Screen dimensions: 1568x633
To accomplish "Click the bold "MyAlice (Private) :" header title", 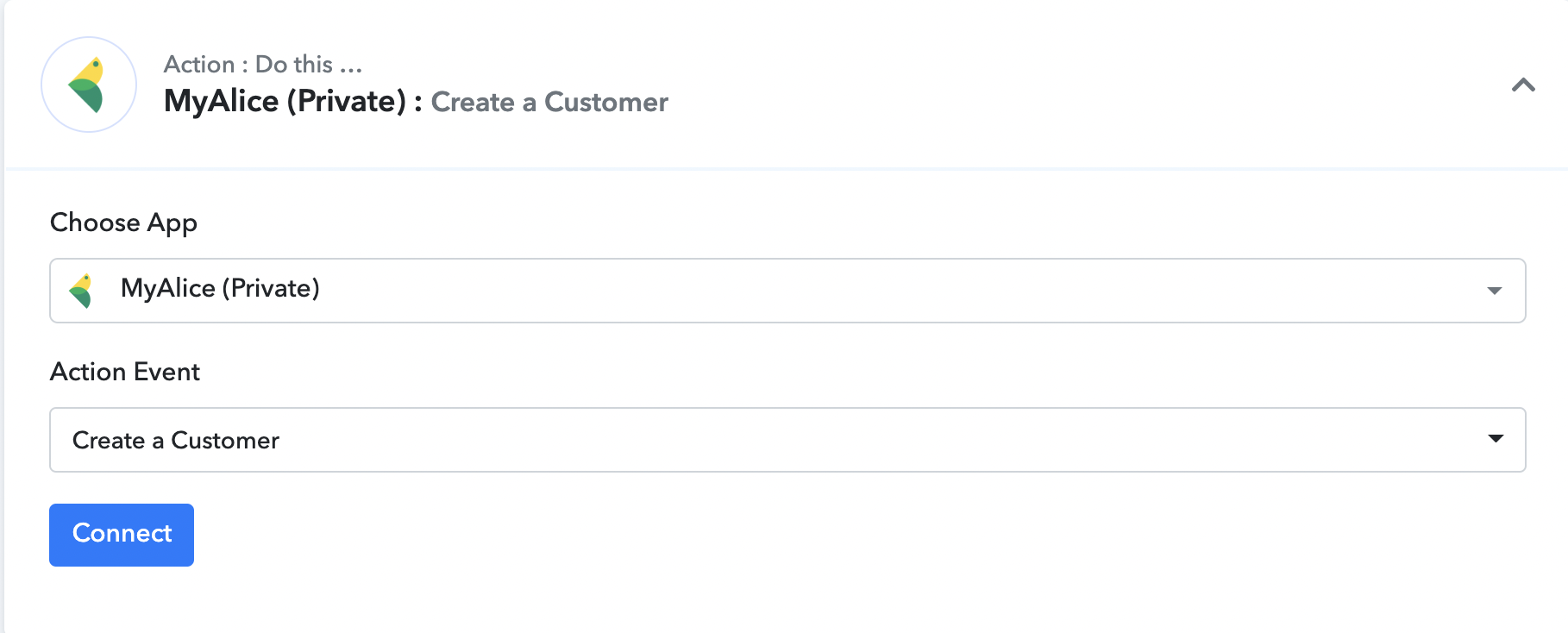I will pyautogui.click(x=292, y=102).
